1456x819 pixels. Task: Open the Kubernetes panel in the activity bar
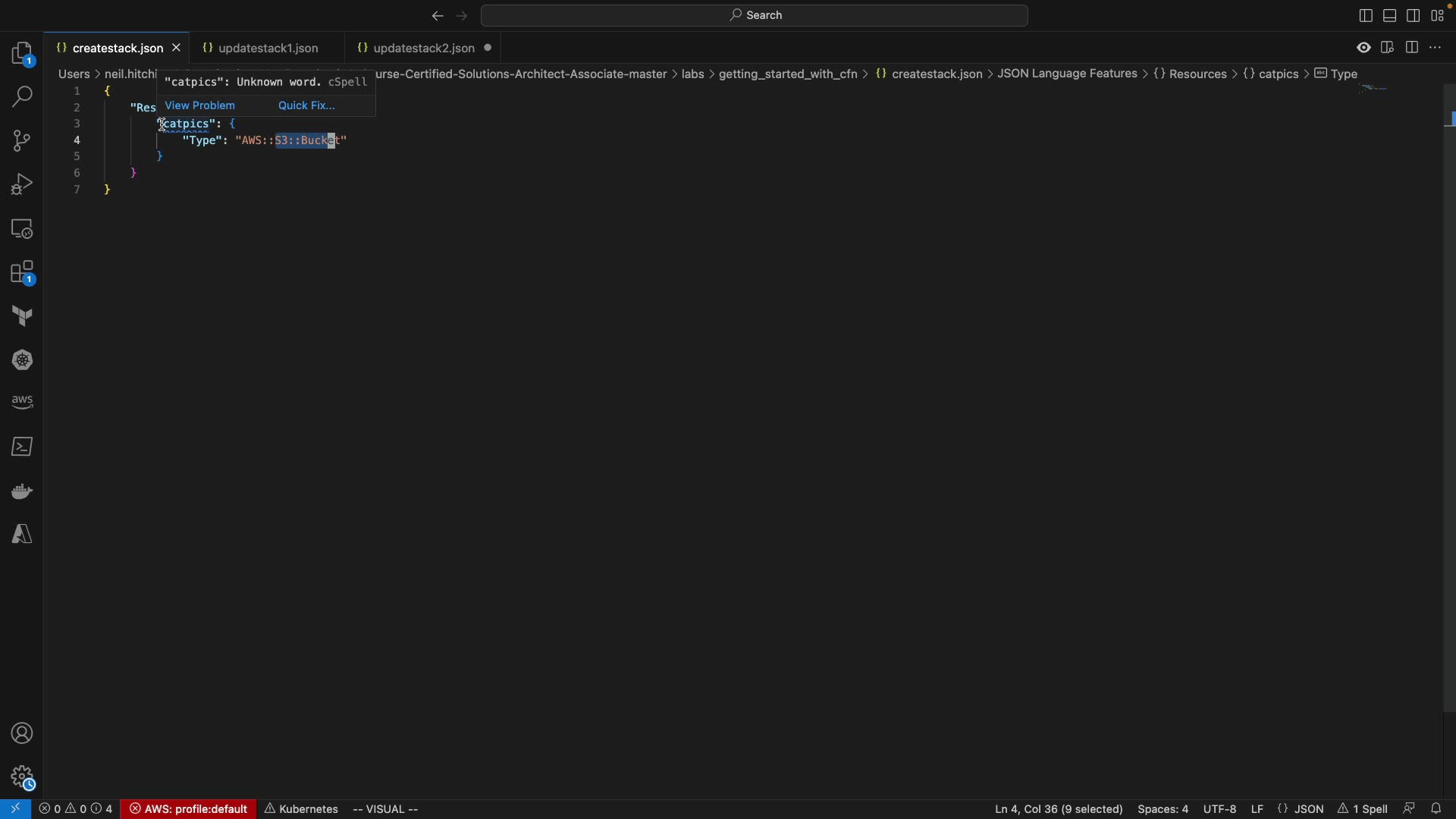(22, 361)
